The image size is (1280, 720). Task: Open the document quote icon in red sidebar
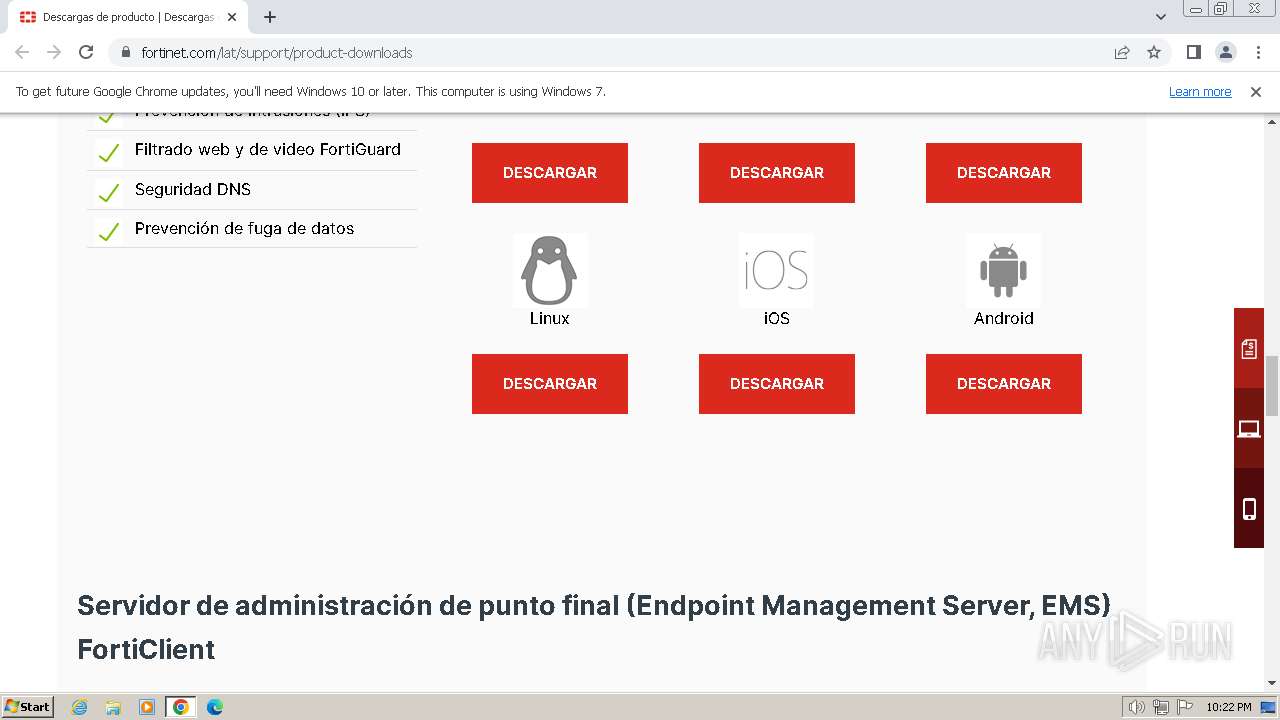(1249, 348)
